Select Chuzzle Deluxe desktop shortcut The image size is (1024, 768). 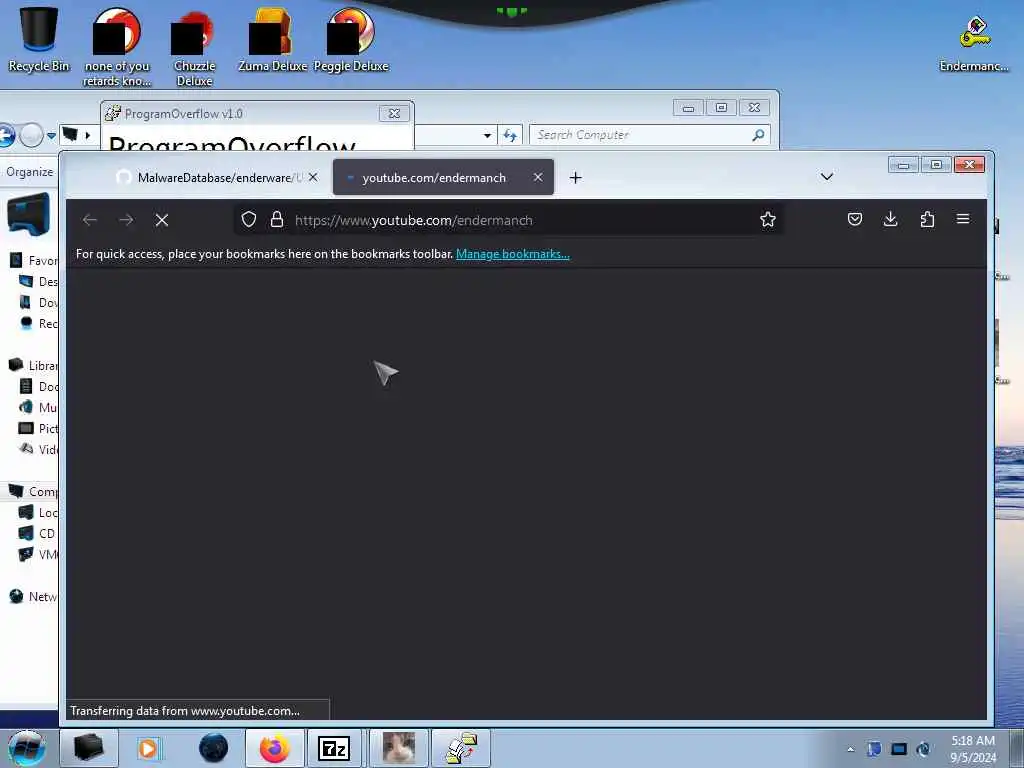tap(194, 48)
